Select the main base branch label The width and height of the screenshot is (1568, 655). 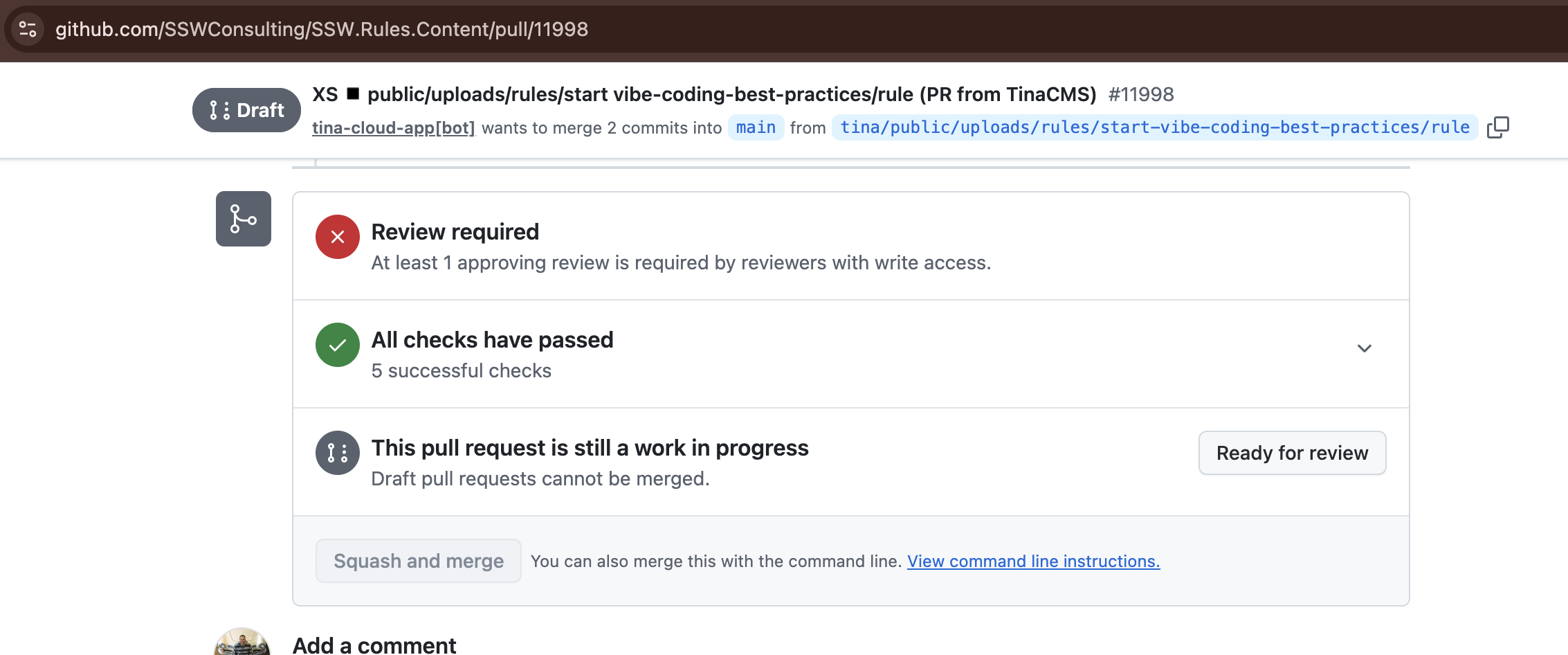[x=756, y=127]
